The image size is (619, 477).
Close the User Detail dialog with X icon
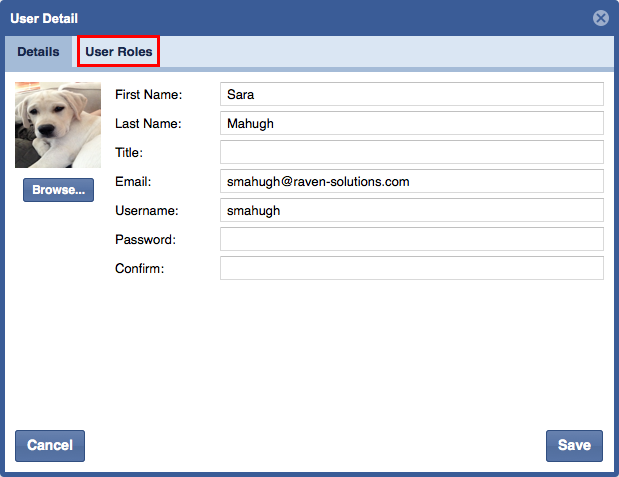coord(600,18)
